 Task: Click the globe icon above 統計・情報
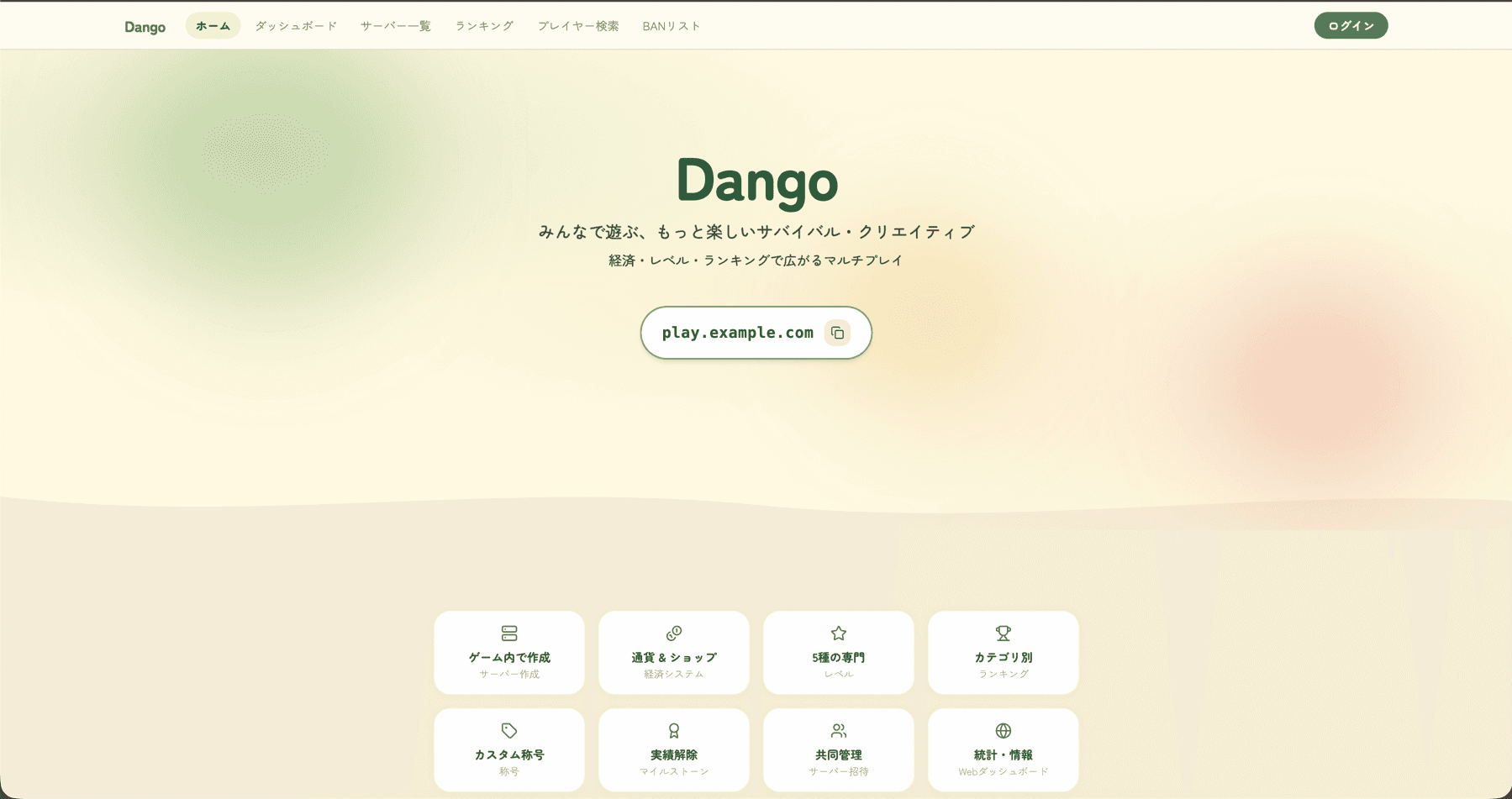(x=1004, y=731)
